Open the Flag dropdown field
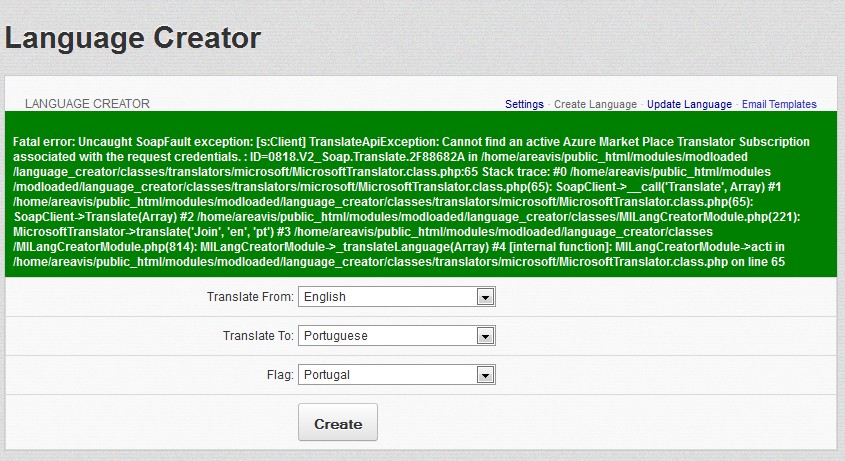 click(397, 375)
